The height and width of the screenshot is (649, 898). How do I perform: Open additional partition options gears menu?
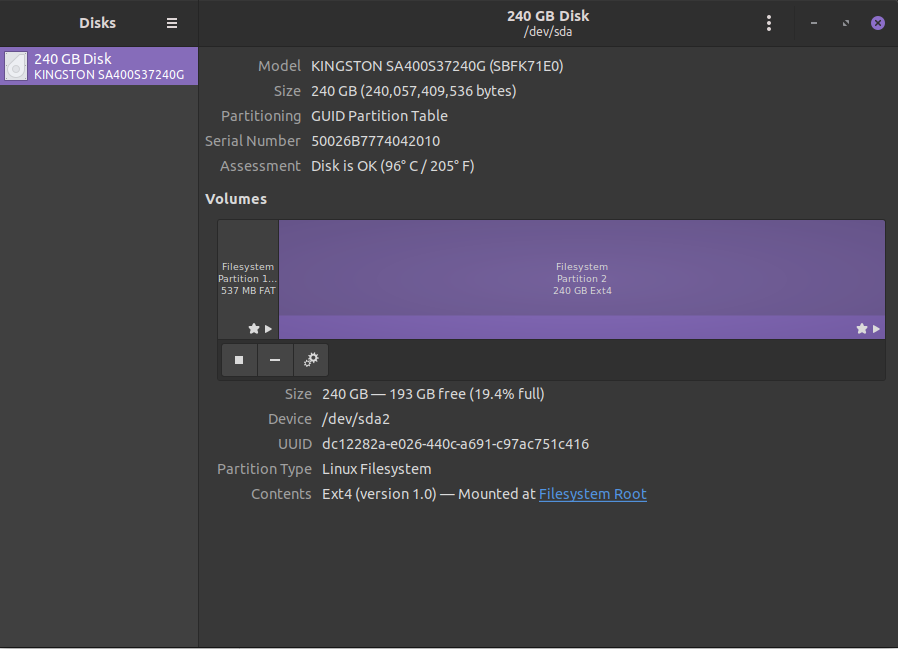click(311, 360)
